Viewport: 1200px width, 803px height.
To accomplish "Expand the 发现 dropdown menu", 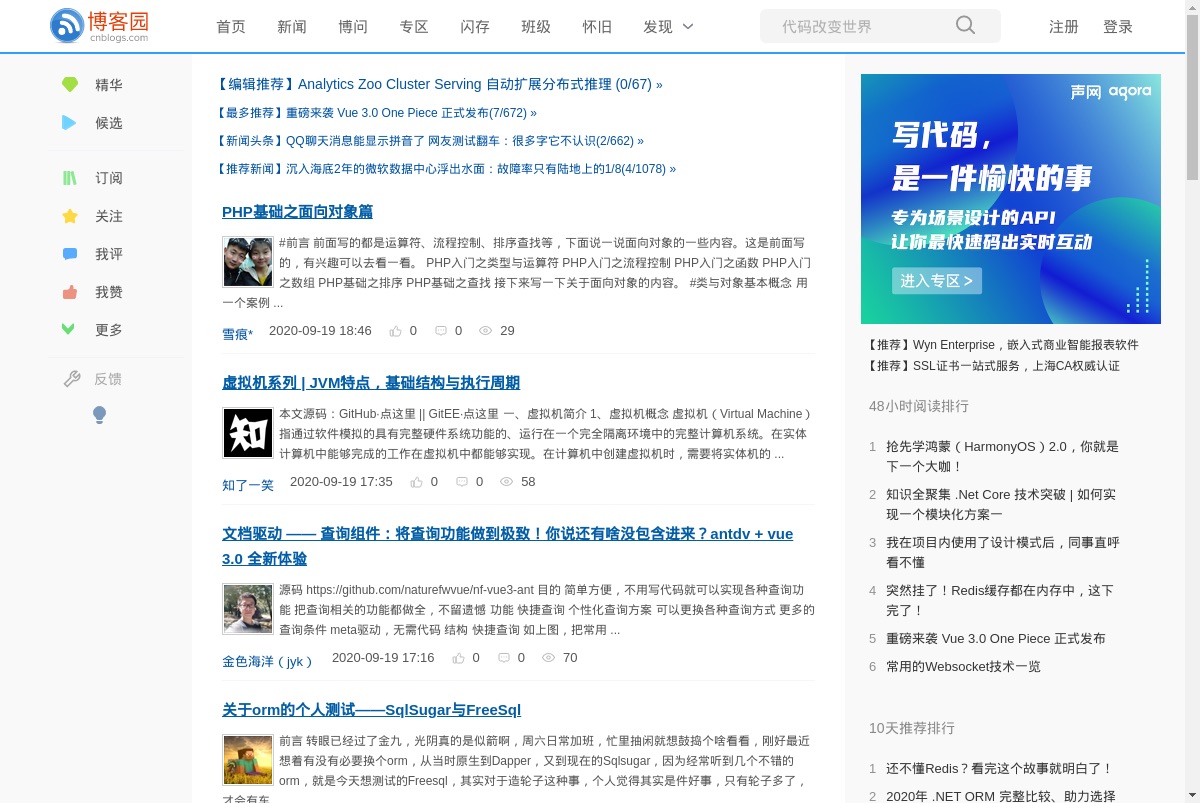I will click(x=668, y=27).
